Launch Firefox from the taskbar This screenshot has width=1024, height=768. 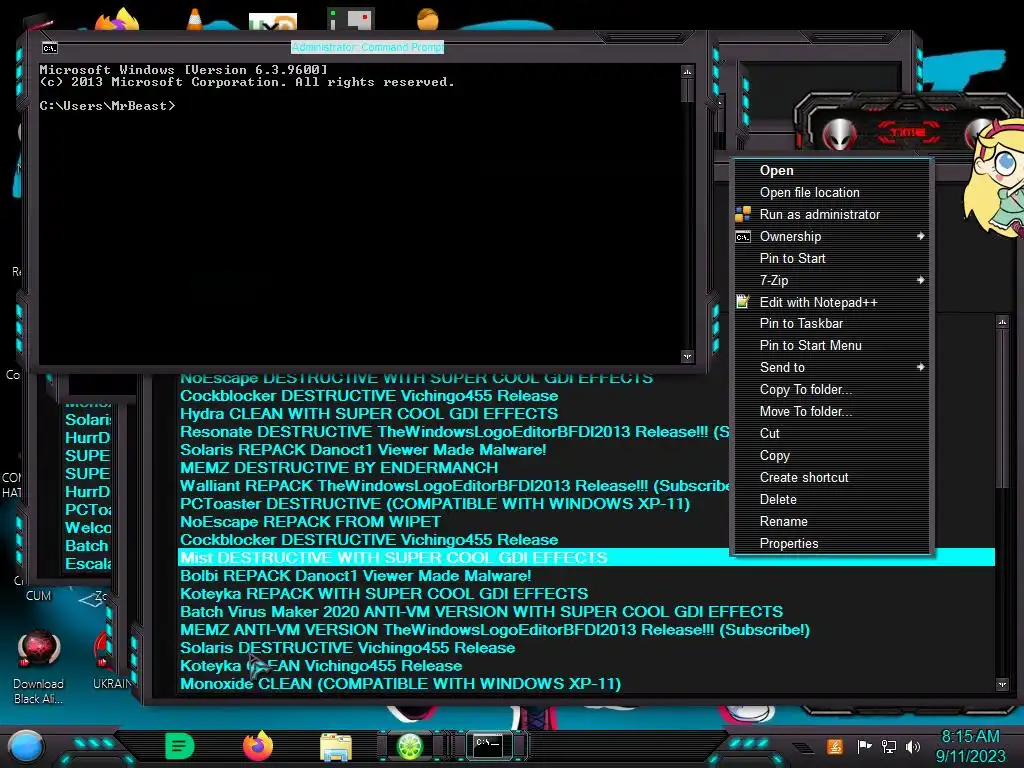point(258,746)
